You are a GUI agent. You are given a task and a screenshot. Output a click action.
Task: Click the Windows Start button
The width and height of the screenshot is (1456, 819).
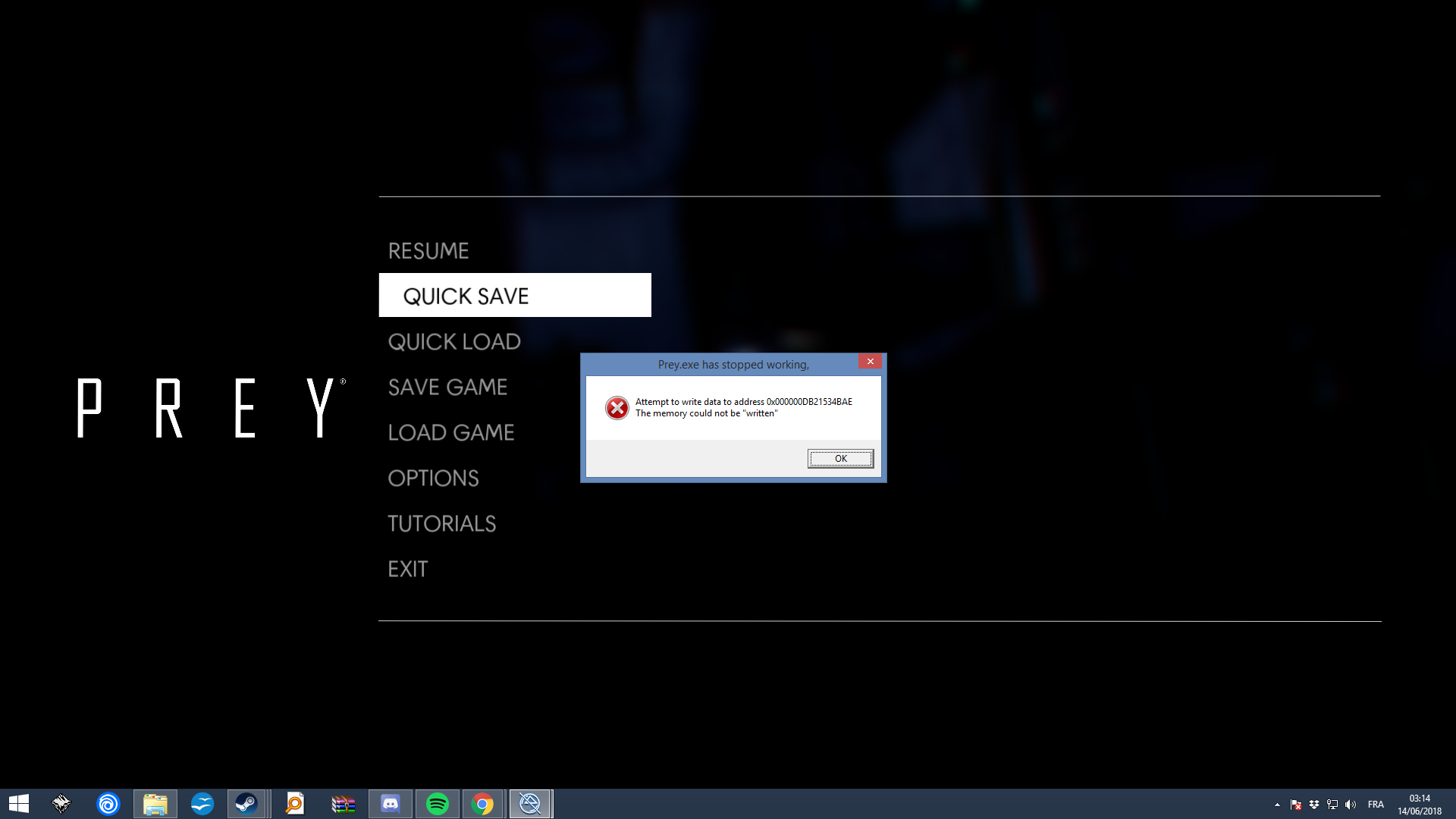[17, 803]
